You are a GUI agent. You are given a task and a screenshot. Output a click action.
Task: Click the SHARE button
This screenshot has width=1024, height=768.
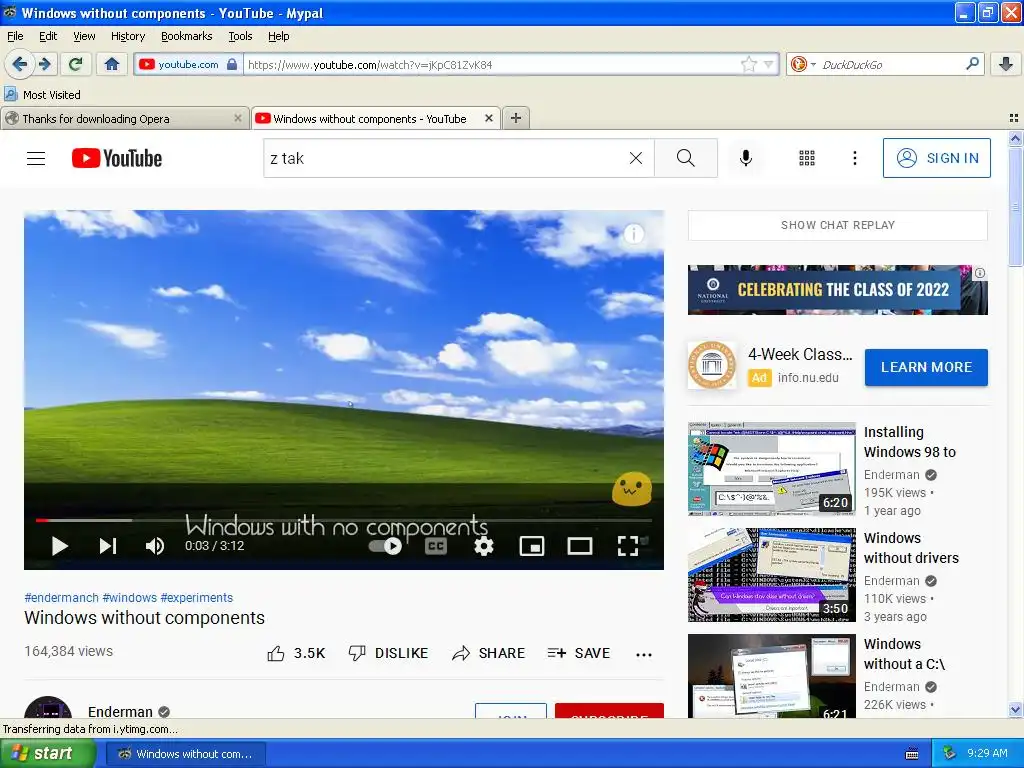coord(488,653)
